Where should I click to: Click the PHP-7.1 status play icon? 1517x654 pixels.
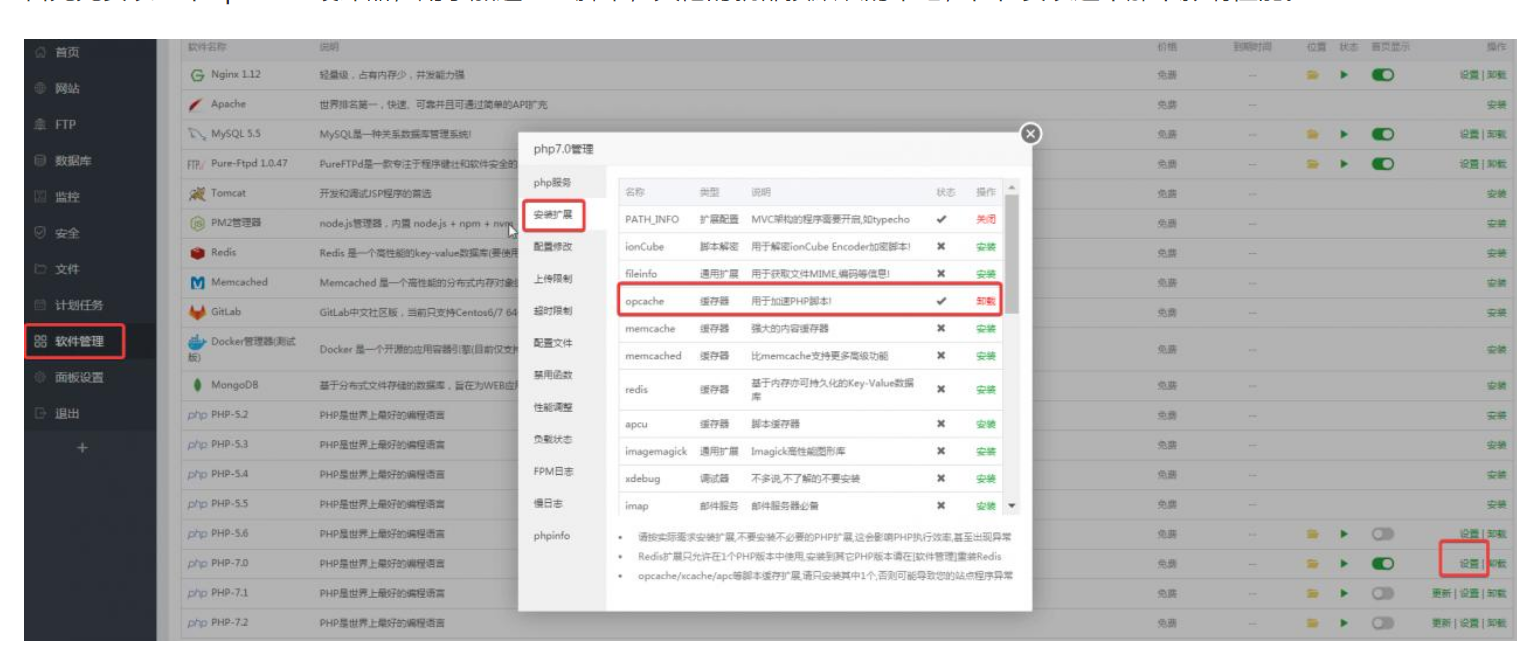1345,593
